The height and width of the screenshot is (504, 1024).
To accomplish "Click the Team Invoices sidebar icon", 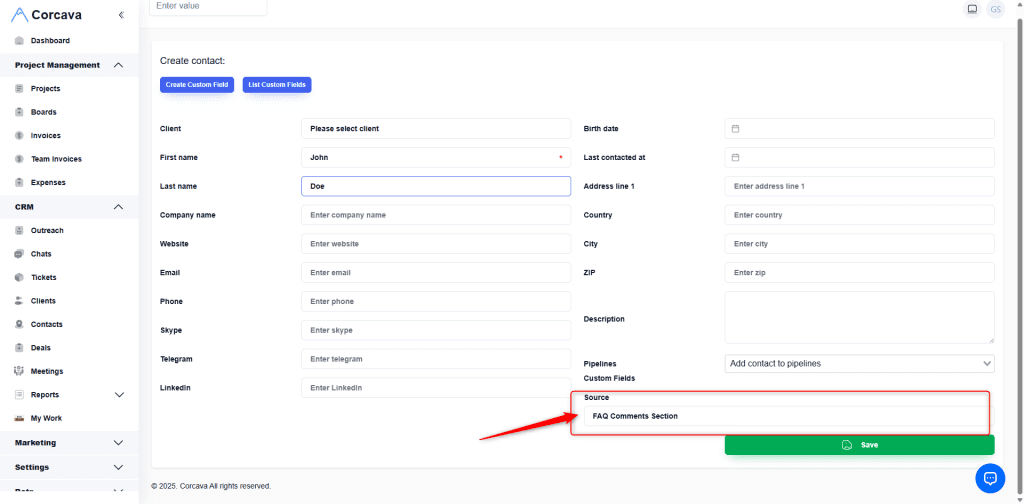I will 19,159.
